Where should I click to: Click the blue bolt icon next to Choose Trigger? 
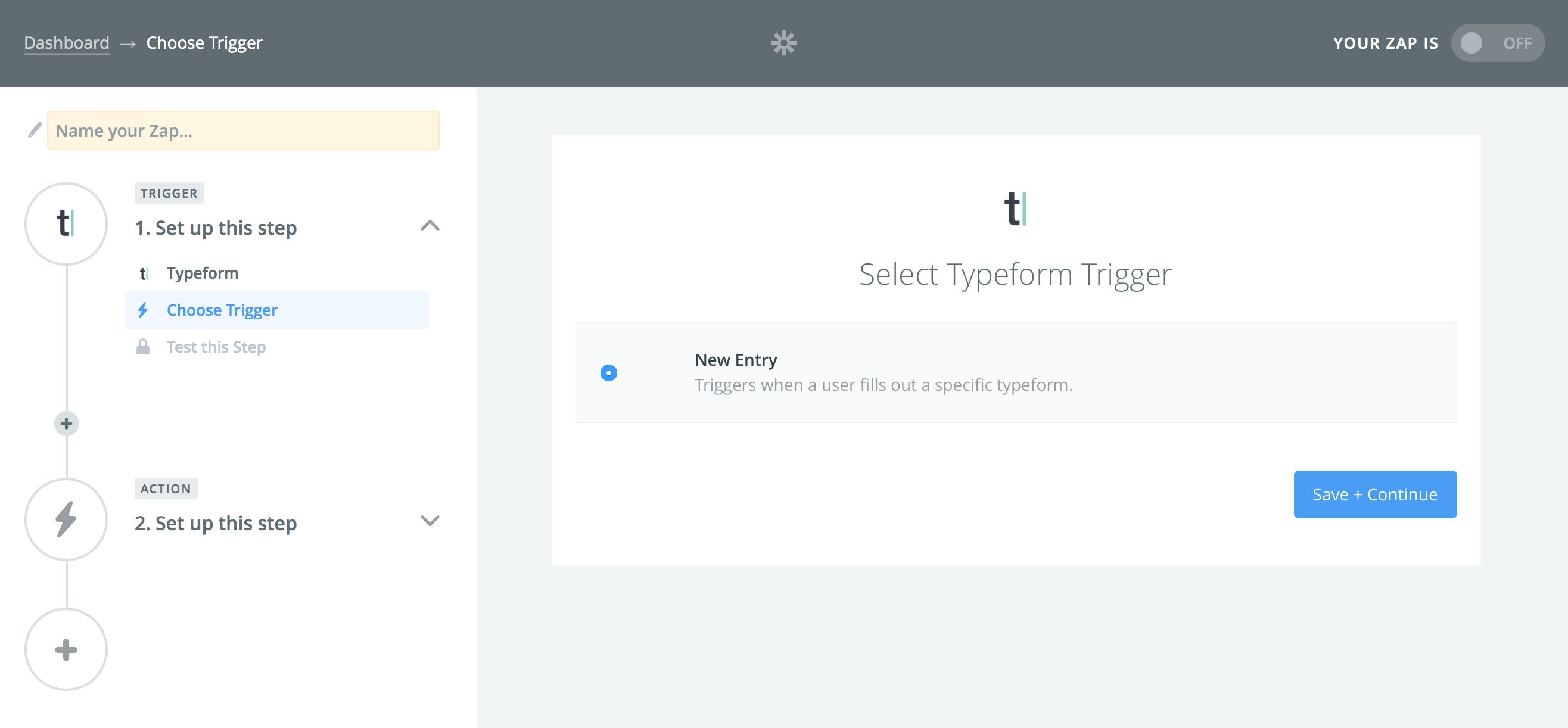click(143, 310)
